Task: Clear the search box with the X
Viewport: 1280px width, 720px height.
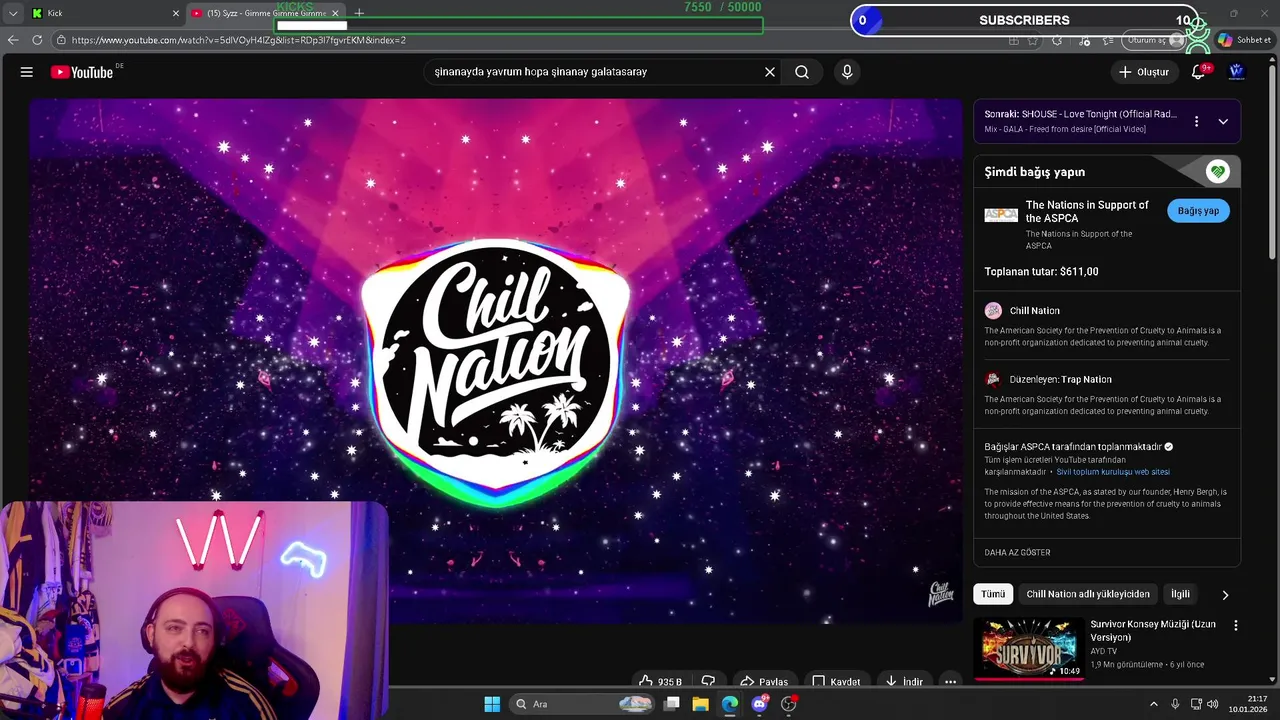Action: pos(770,72)
